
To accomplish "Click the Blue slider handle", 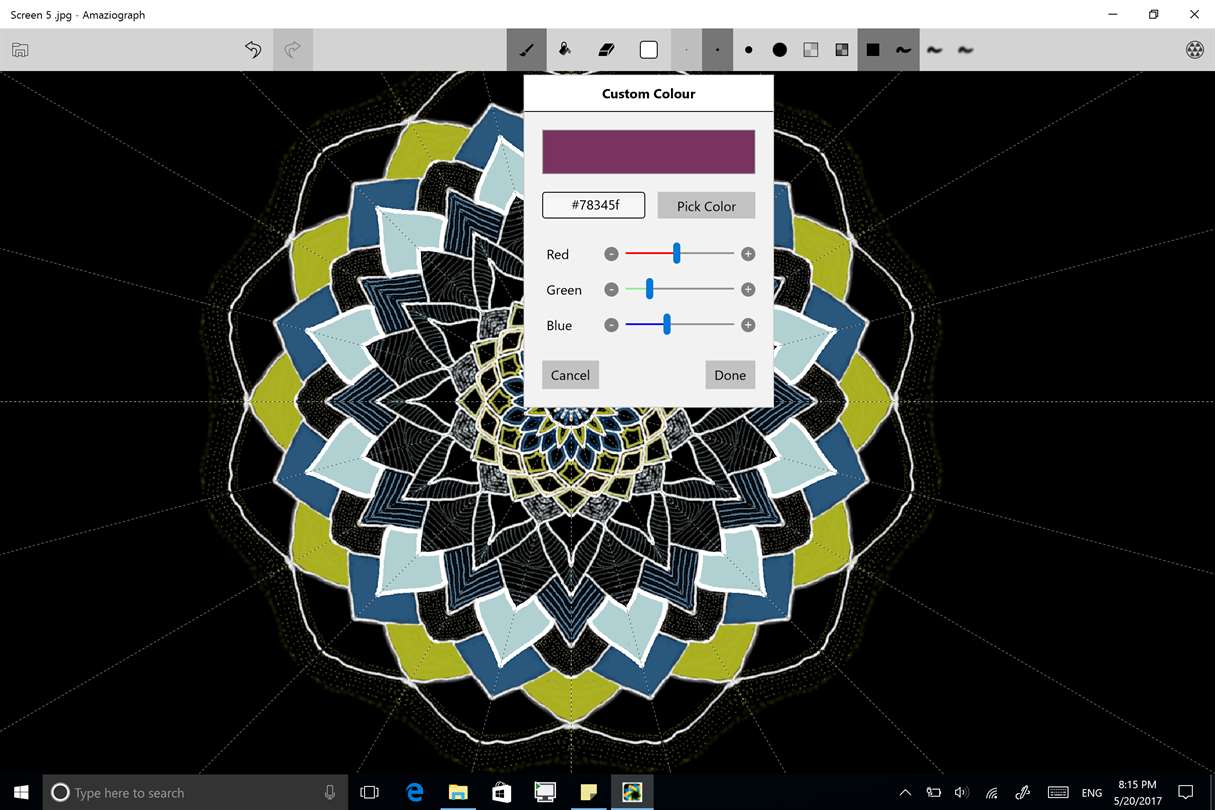I will pyautogui.click(x=667, y=325).
